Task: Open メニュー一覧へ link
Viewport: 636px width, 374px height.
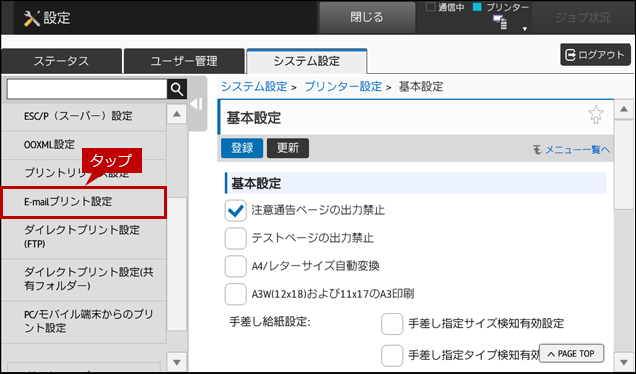Action: 577,150
